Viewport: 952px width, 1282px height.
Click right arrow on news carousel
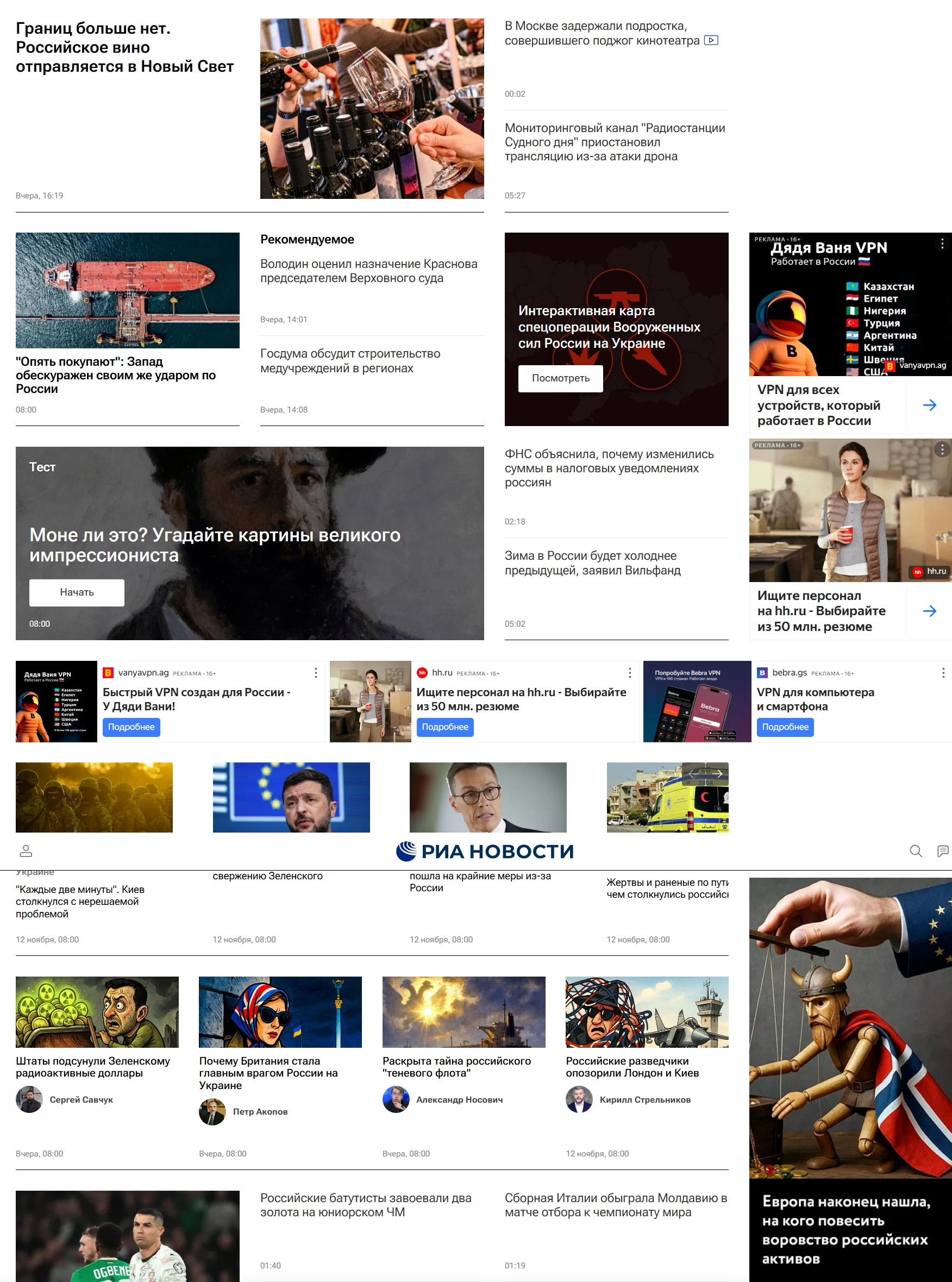[718, 774]
